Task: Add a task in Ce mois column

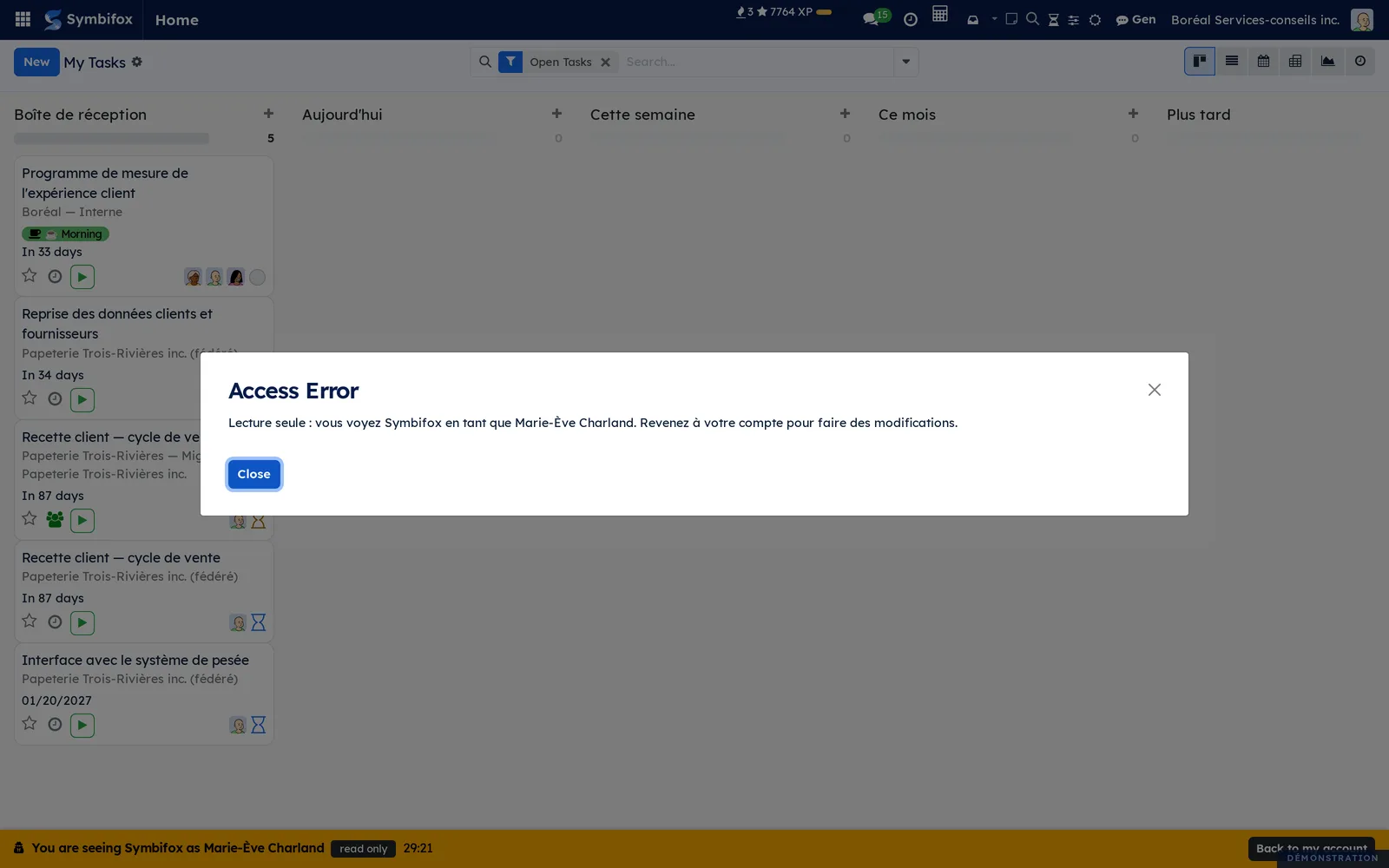Action: tap(1133, 114)
